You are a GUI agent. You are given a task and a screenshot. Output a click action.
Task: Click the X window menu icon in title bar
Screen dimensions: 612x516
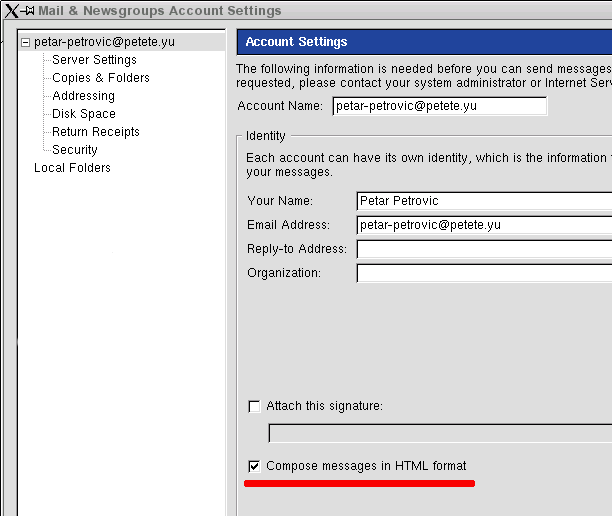coord(12,11)
